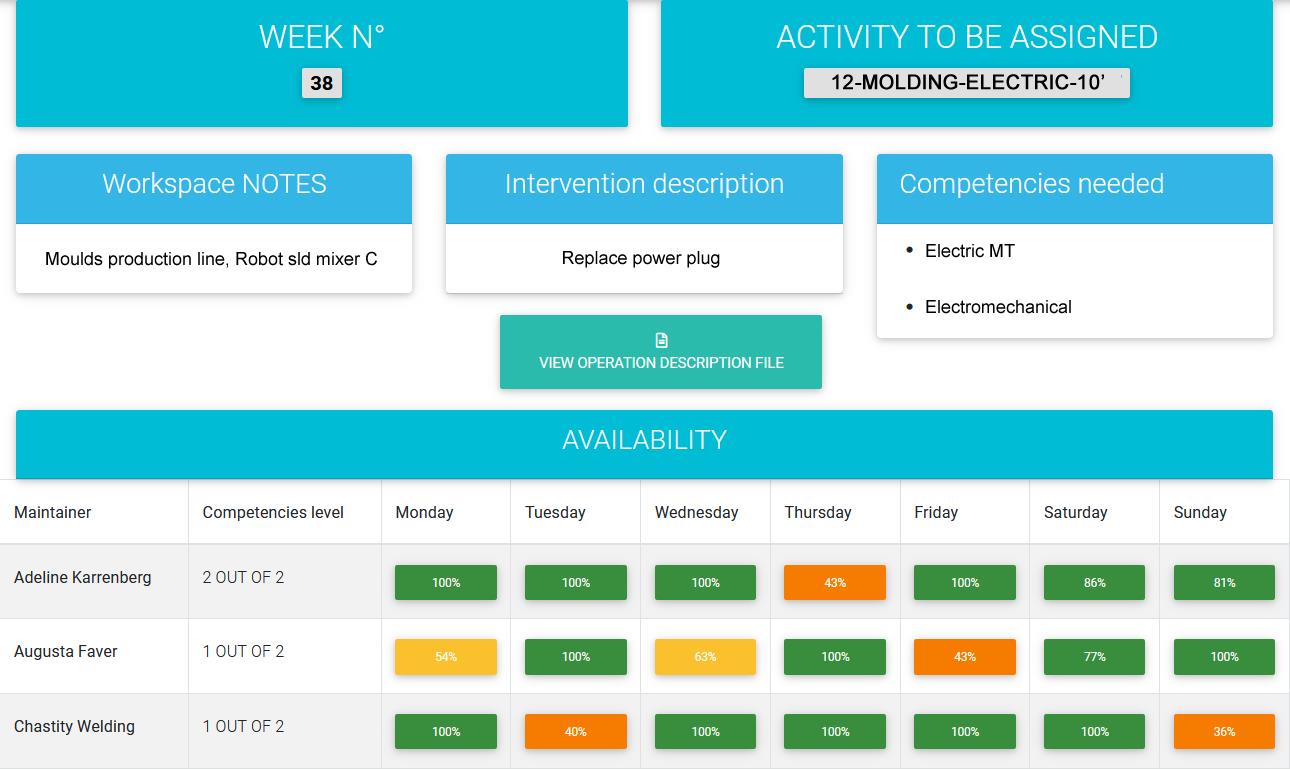Select Chastity's 36% Sunday availability
1290x770 pixels.
click(x=1223, y=731)
